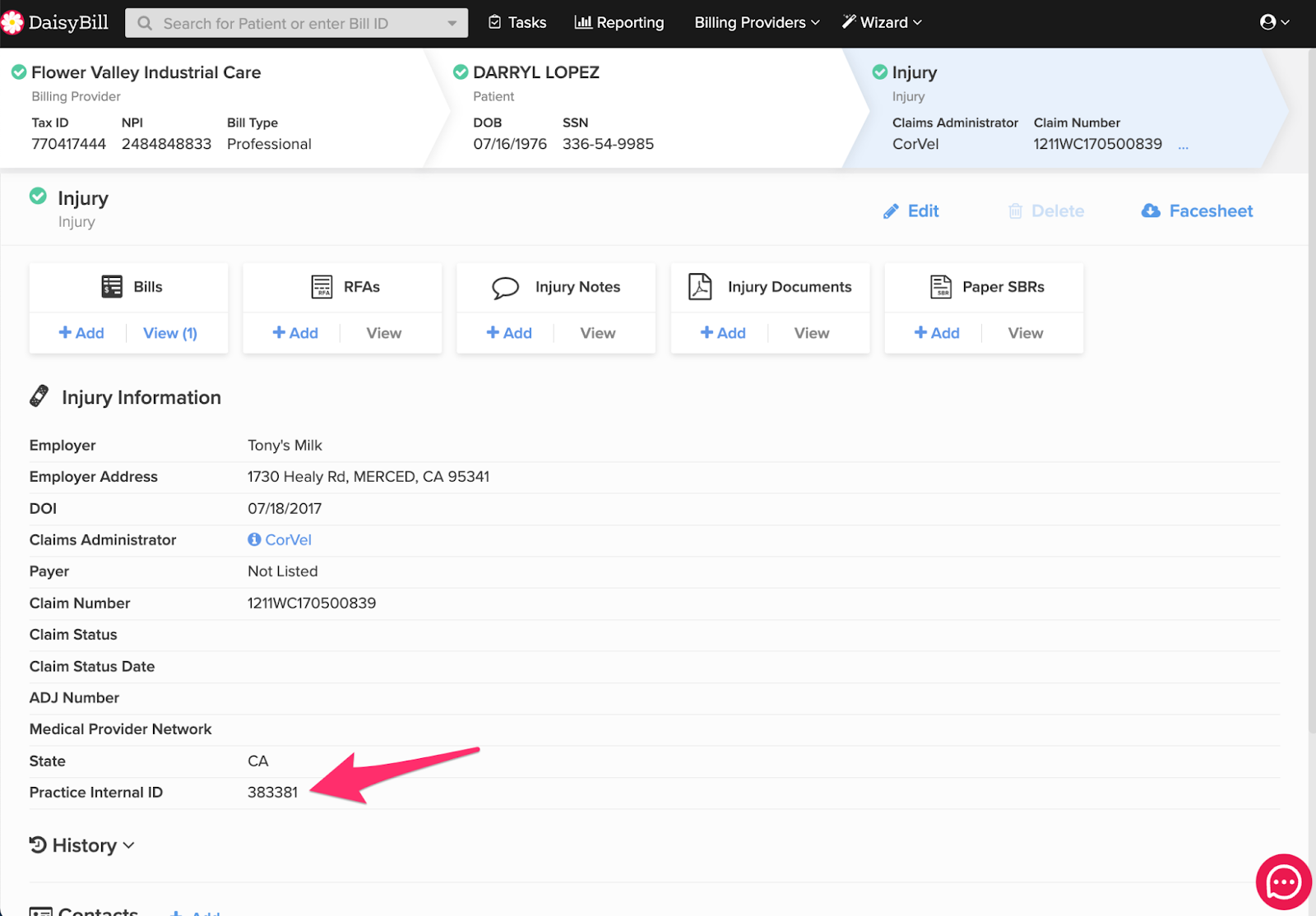Click the bandage icon beside Injury Information

click(x=39, y=396)
